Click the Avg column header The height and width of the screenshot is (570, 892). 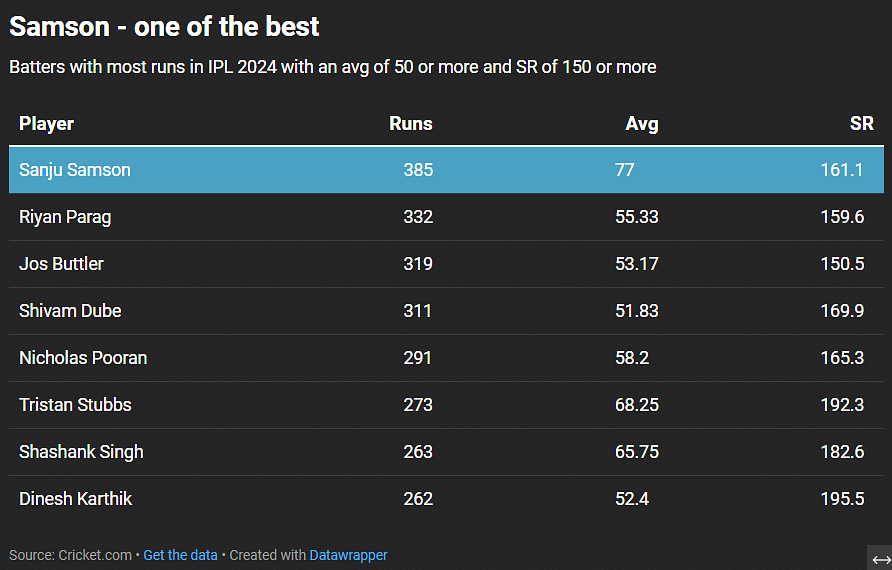click(x=641, y=124)
